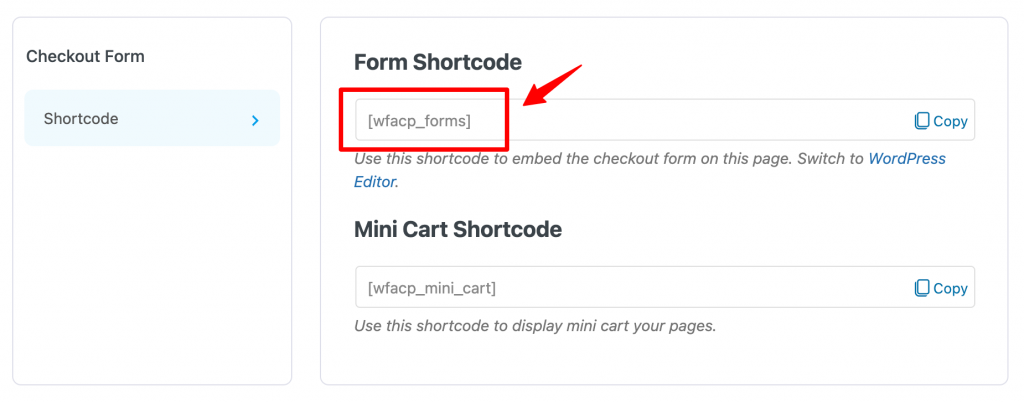Click the copy icon for Form Shortcode

click(921, 121)
